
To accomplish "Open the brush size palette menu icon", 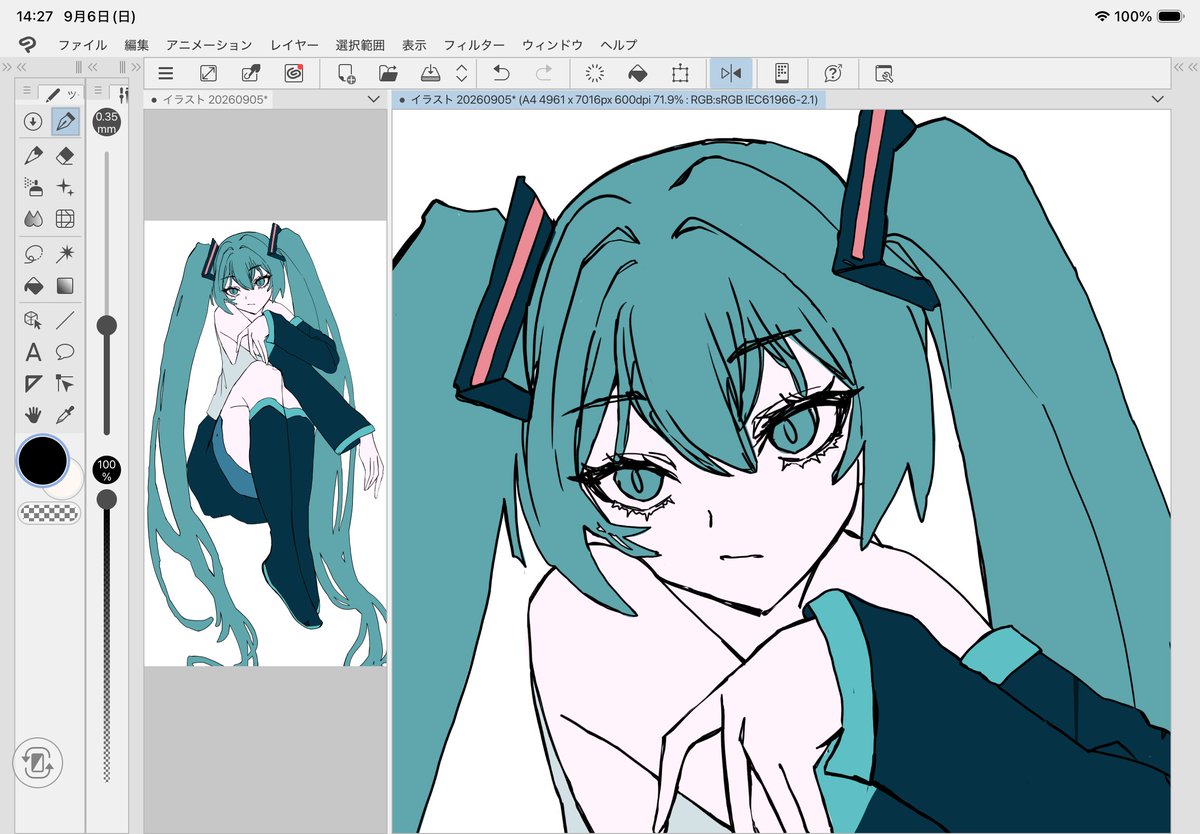I will point(99,91).
